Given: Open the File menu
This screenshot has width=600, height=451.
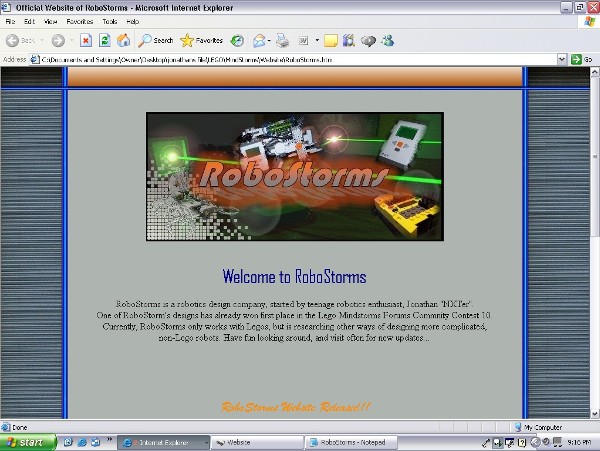Looking at the screenshot, I should (x=10, y=21).
